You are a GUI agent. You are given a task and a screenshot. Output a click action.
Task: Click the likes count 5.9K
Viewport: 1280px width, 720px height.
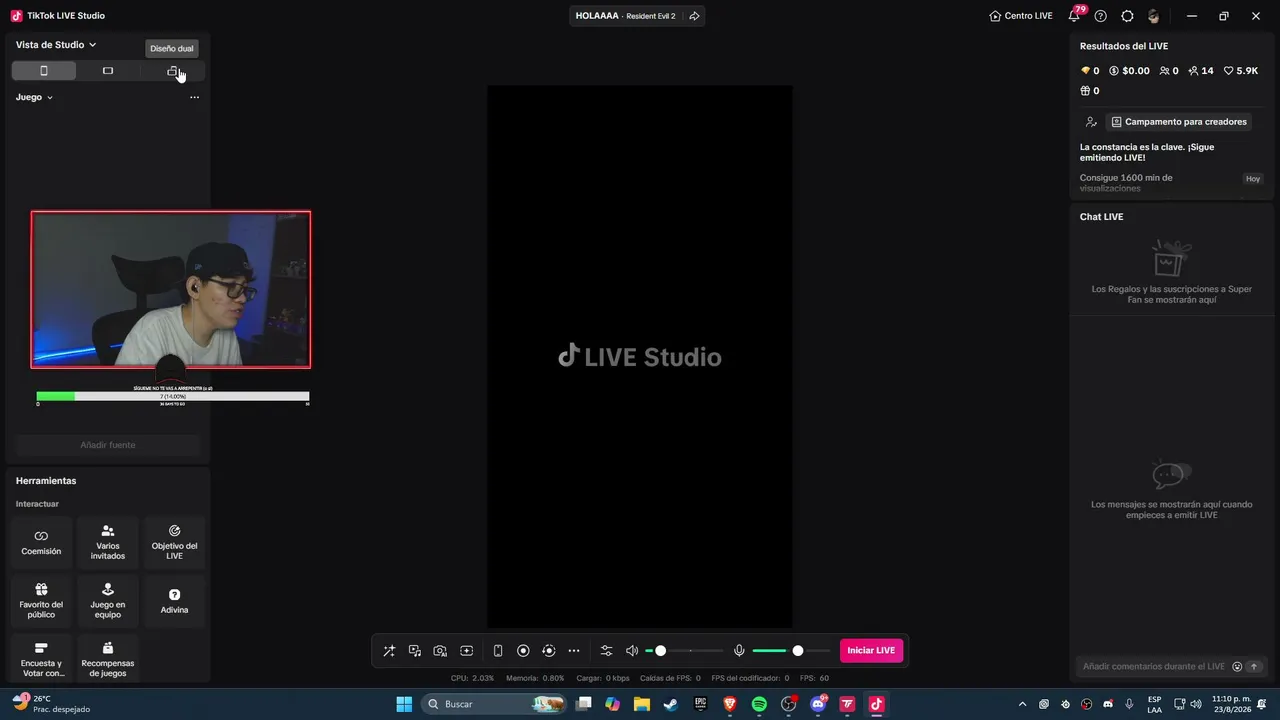[x=1241, y=71]
